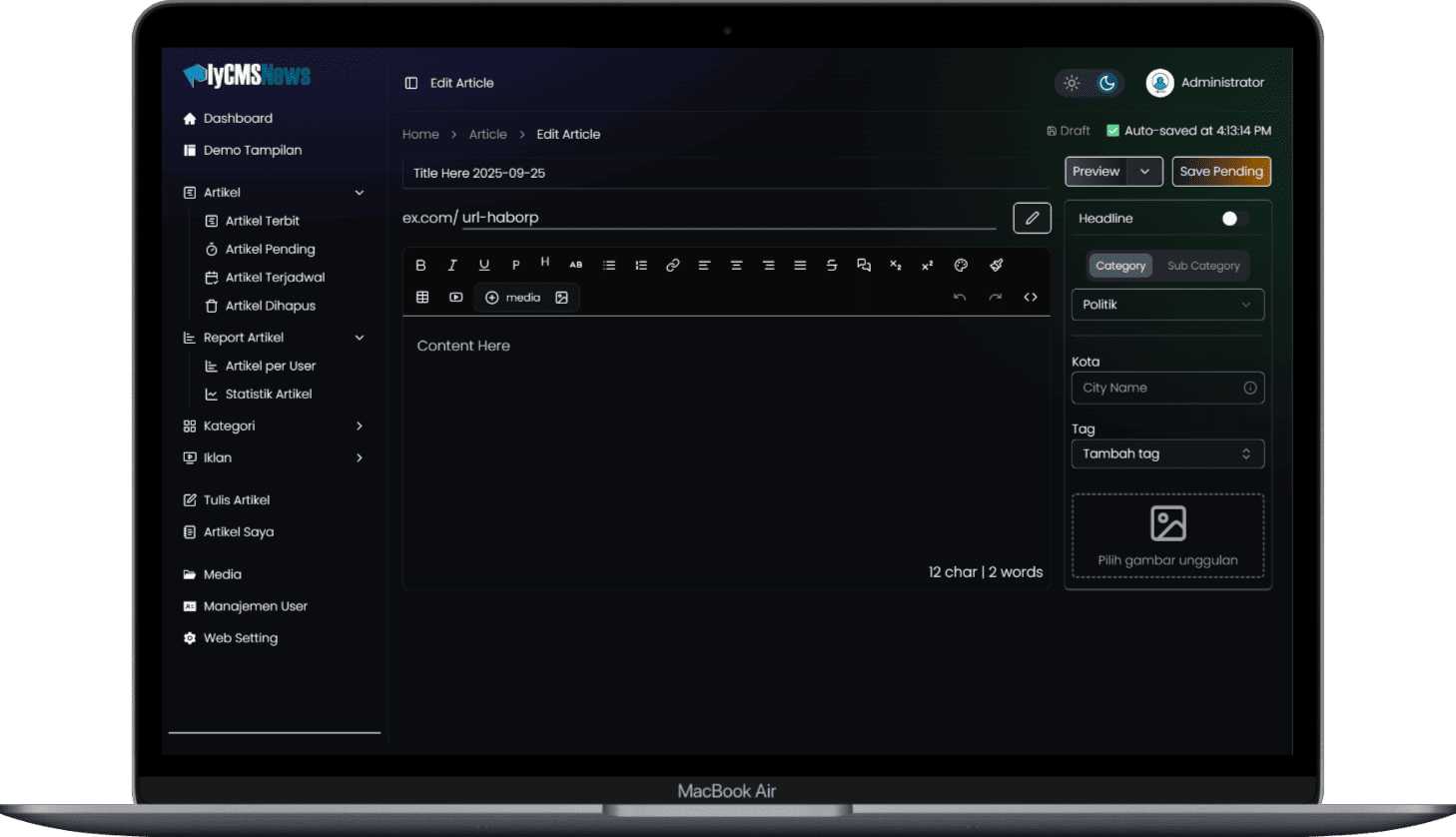The image size is (1456, 837).
Task: Insert a table into the article
Action: pyautogui.click(x=422, y=298)
